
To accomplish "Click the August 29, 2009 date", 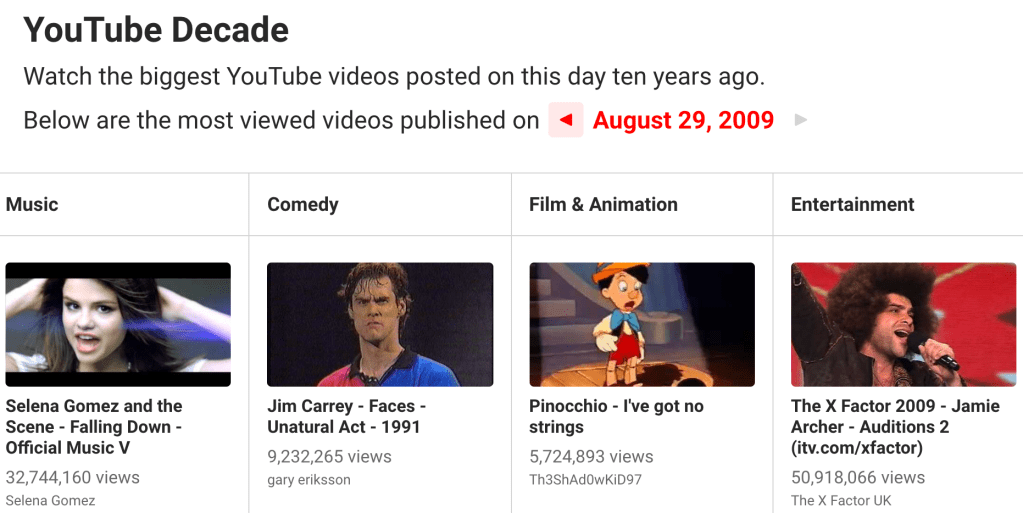I will (683, 121).
